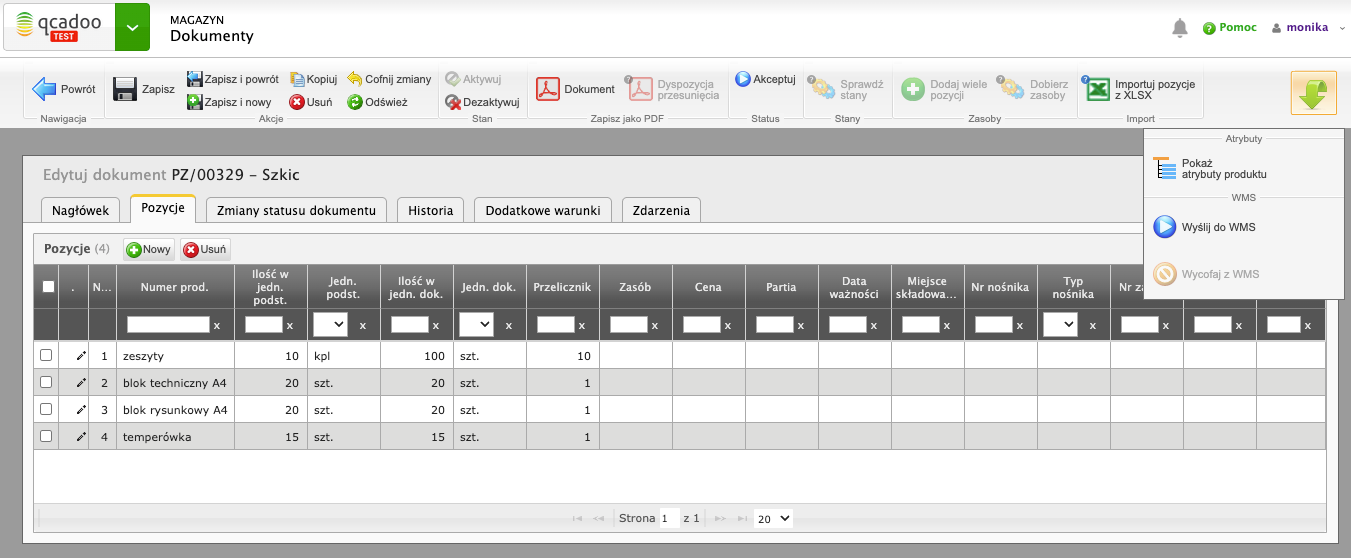Toggle select-all checkbox in table header

48,287
